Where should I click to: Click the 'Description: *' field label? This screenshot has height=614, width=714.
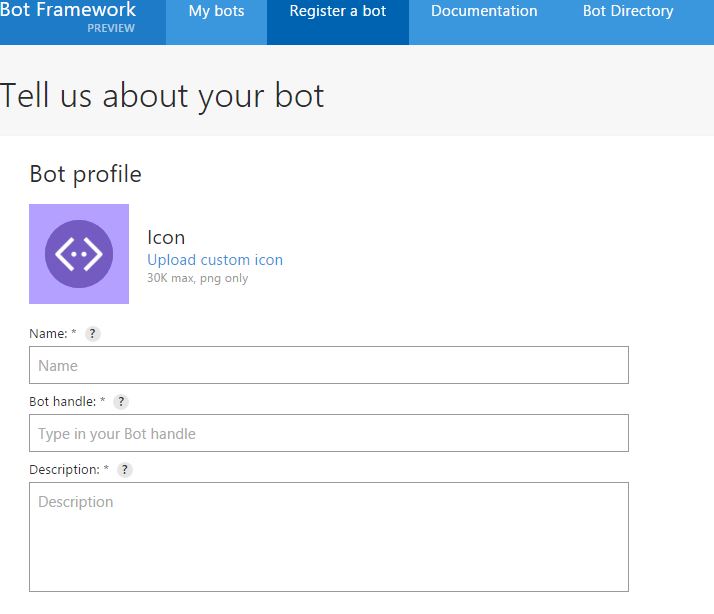click(69, 470)
